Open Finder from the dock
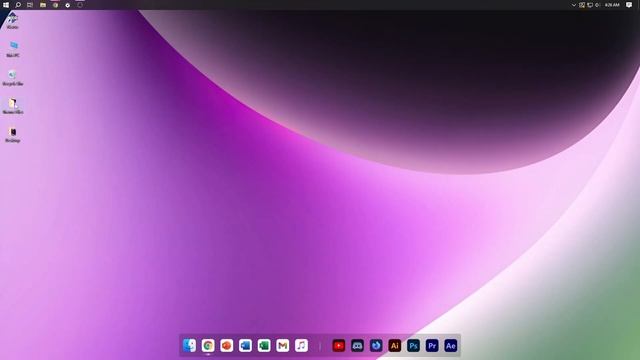This screenshot has width=640, height=360. [189, 346]
